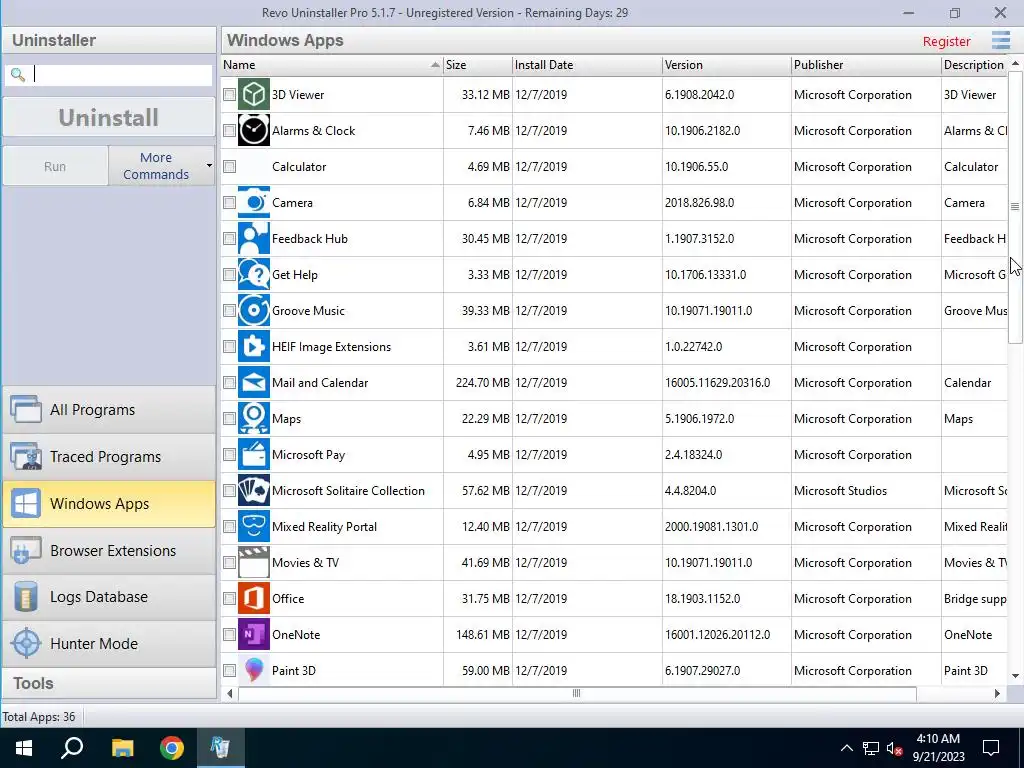
Task: Check the 3D Viewer checkbox
Action: pos(229,95)
